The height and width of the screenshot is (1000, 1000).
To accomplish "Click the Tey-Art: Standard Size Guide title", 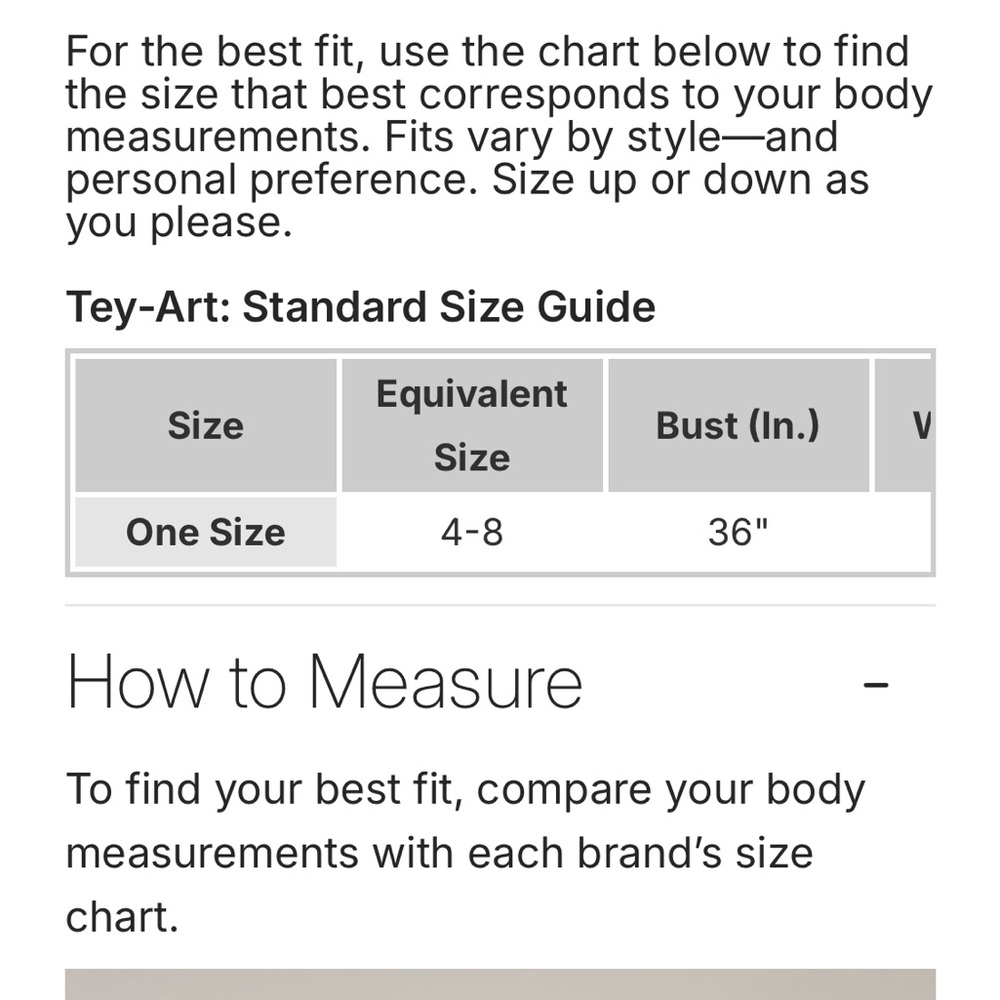I will click(x=360, y=306).
